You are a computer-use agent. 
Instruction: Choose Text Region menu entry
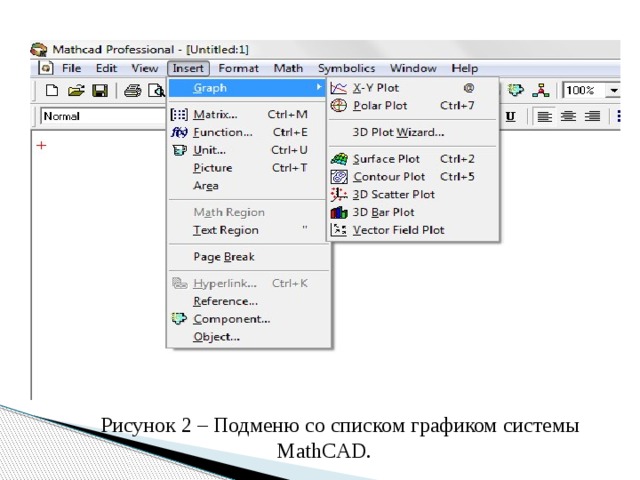pyautogui.click(x=248, y=230)
